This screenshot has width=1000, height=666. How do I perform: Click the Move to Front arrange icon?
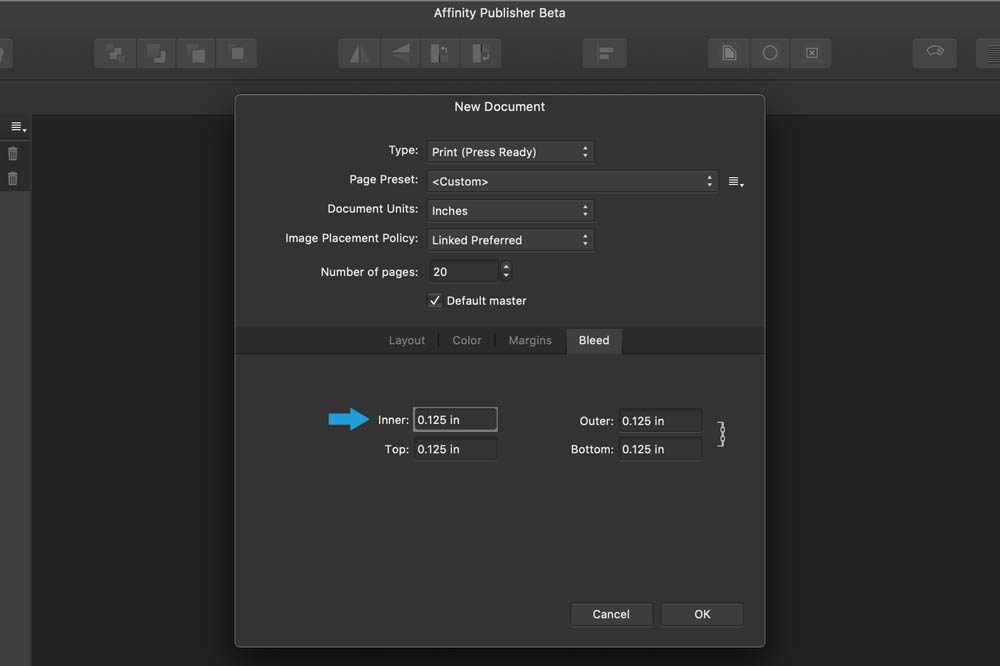237,54
